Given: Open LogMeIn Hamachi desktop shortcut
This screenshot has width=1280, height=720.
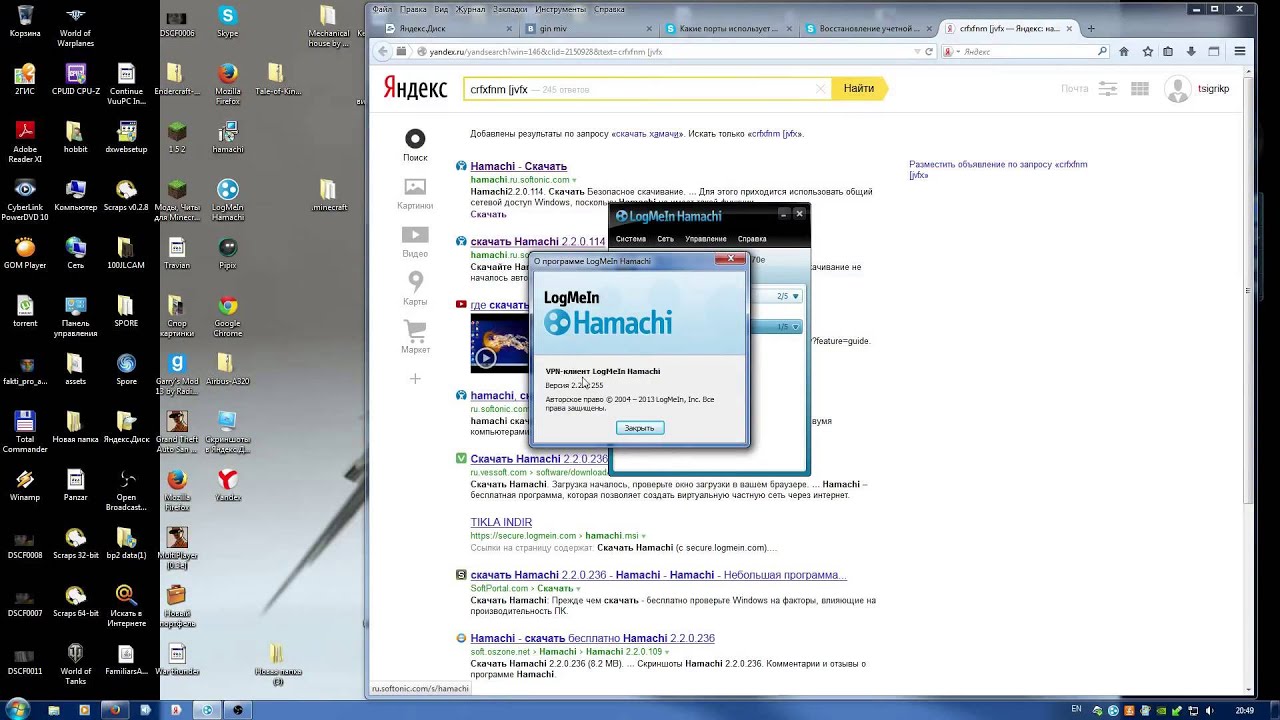Looking at the screenshot, I should coord(228,200).
